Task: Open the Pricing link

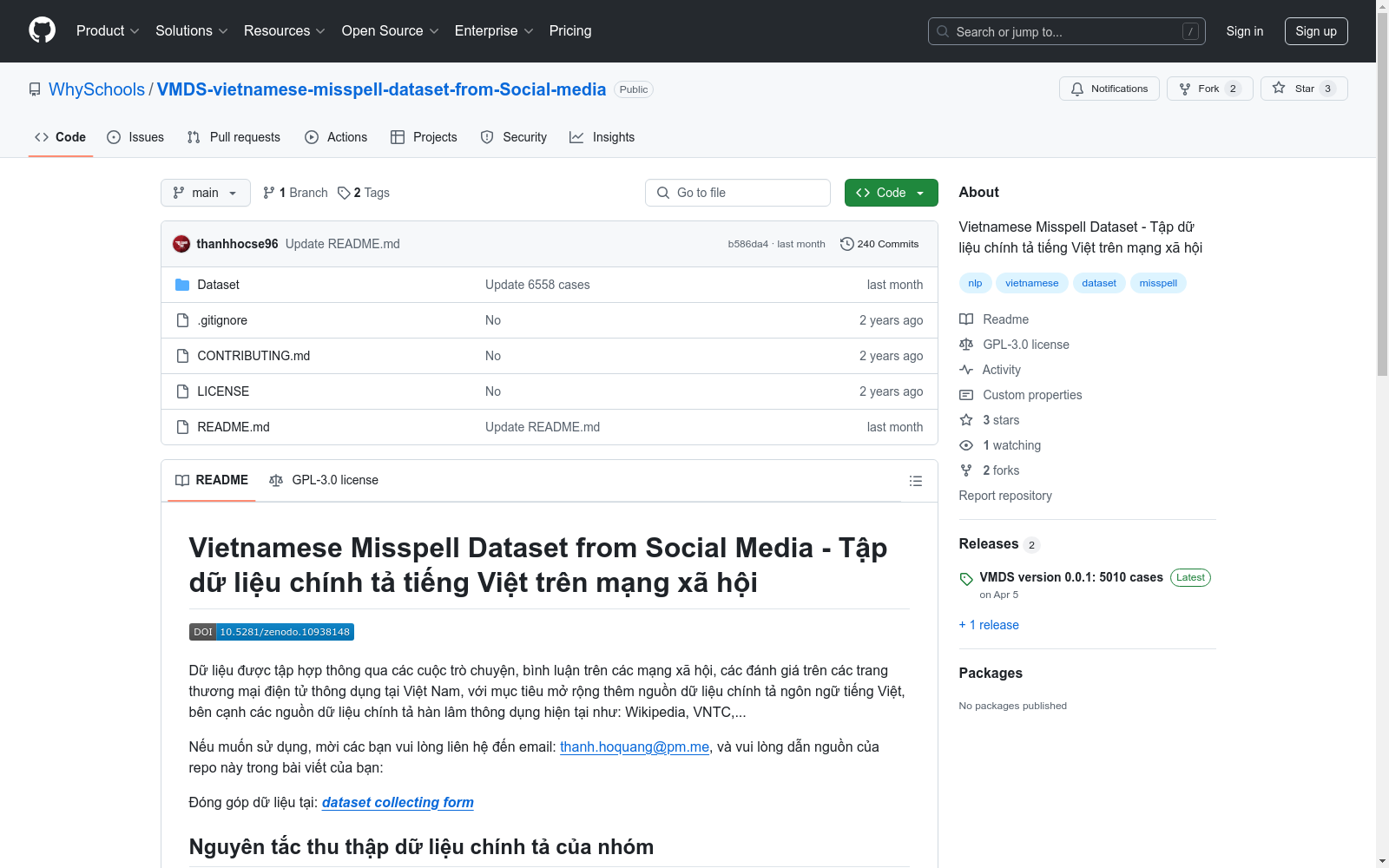Action: (570, 31)
